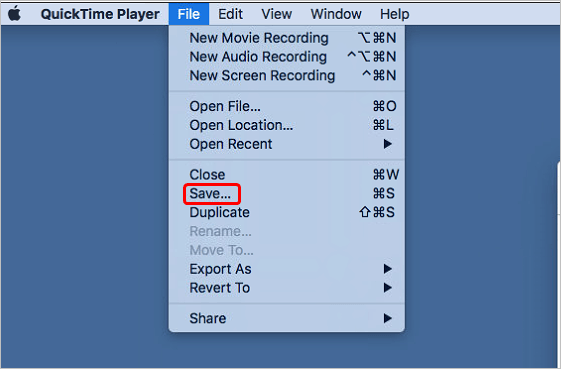
Task: Choose New Movie Recording
Action: [x=287, y=38]
